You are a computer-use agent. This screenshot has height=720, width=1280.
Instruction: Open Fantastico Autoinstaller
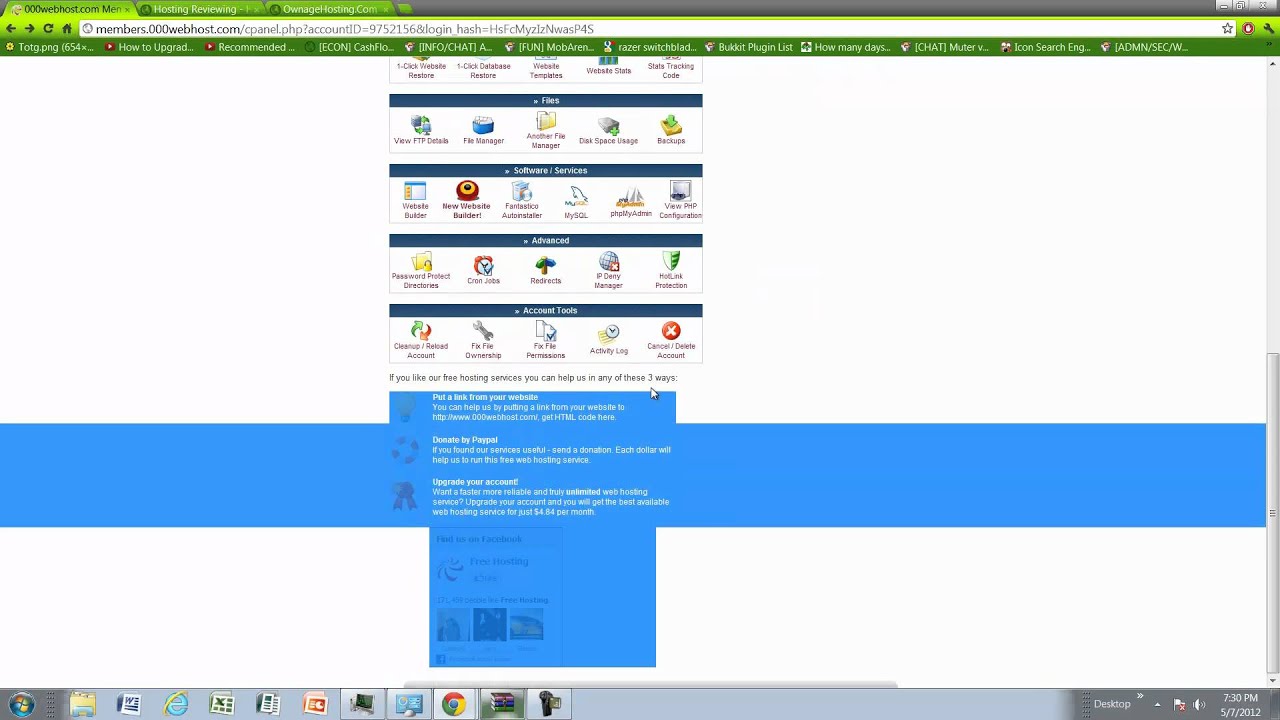point(522,200)
